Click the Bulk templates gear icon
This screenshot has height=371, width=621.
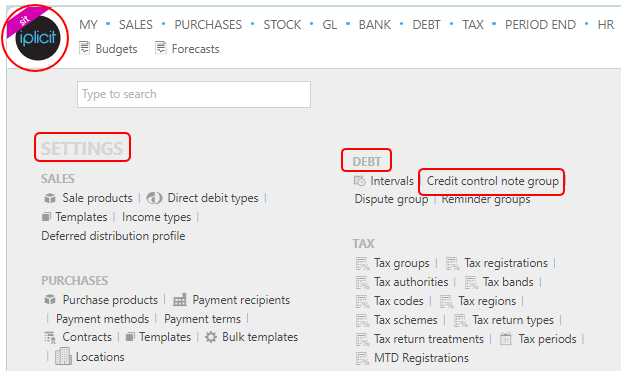211,337
